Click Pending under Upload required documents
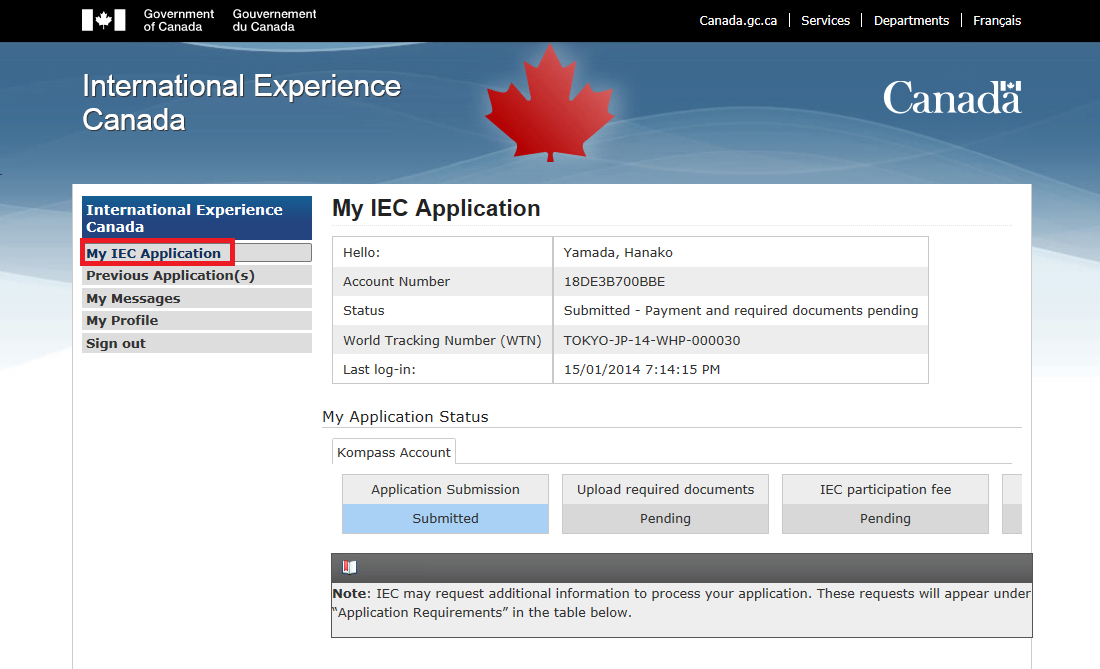The height and width of the screenshot is (669, 1100). pyautogui.click(x=665, y=519)
